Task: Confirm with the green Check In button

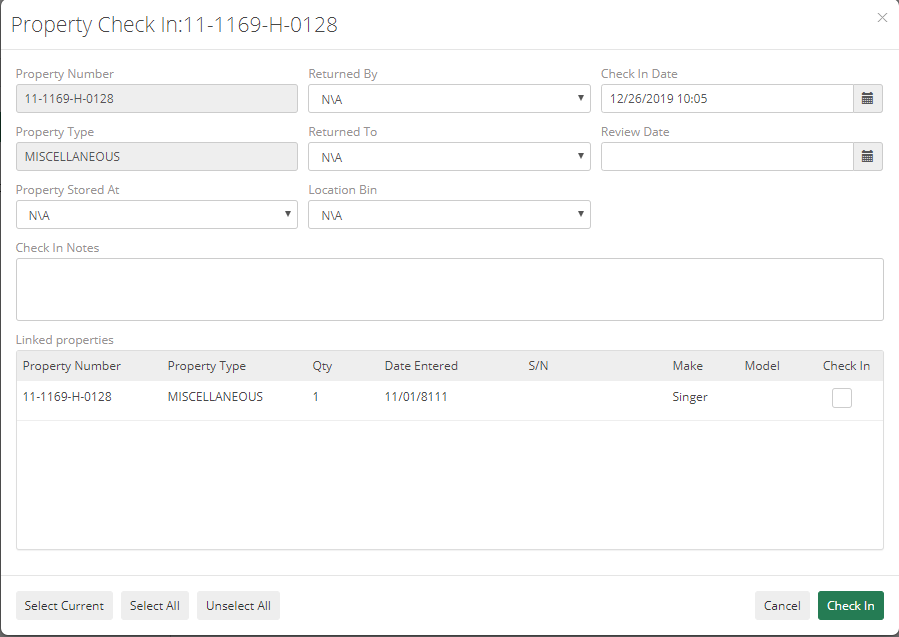Action: [x=851, y=605]
